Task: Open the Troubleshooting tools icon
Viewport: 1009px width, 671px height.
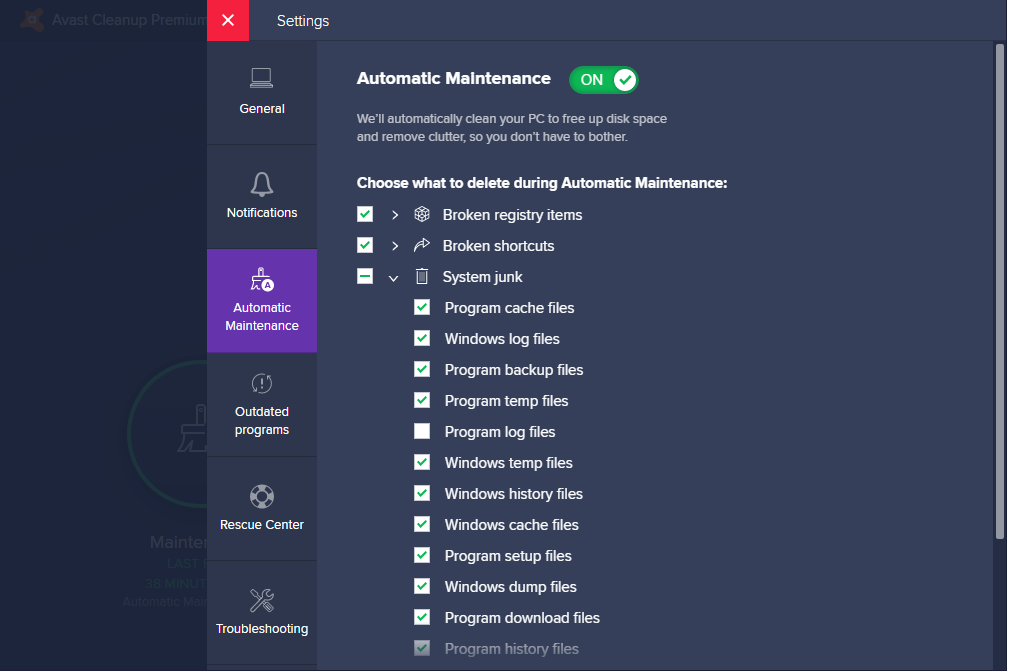Action: (262, 600)
